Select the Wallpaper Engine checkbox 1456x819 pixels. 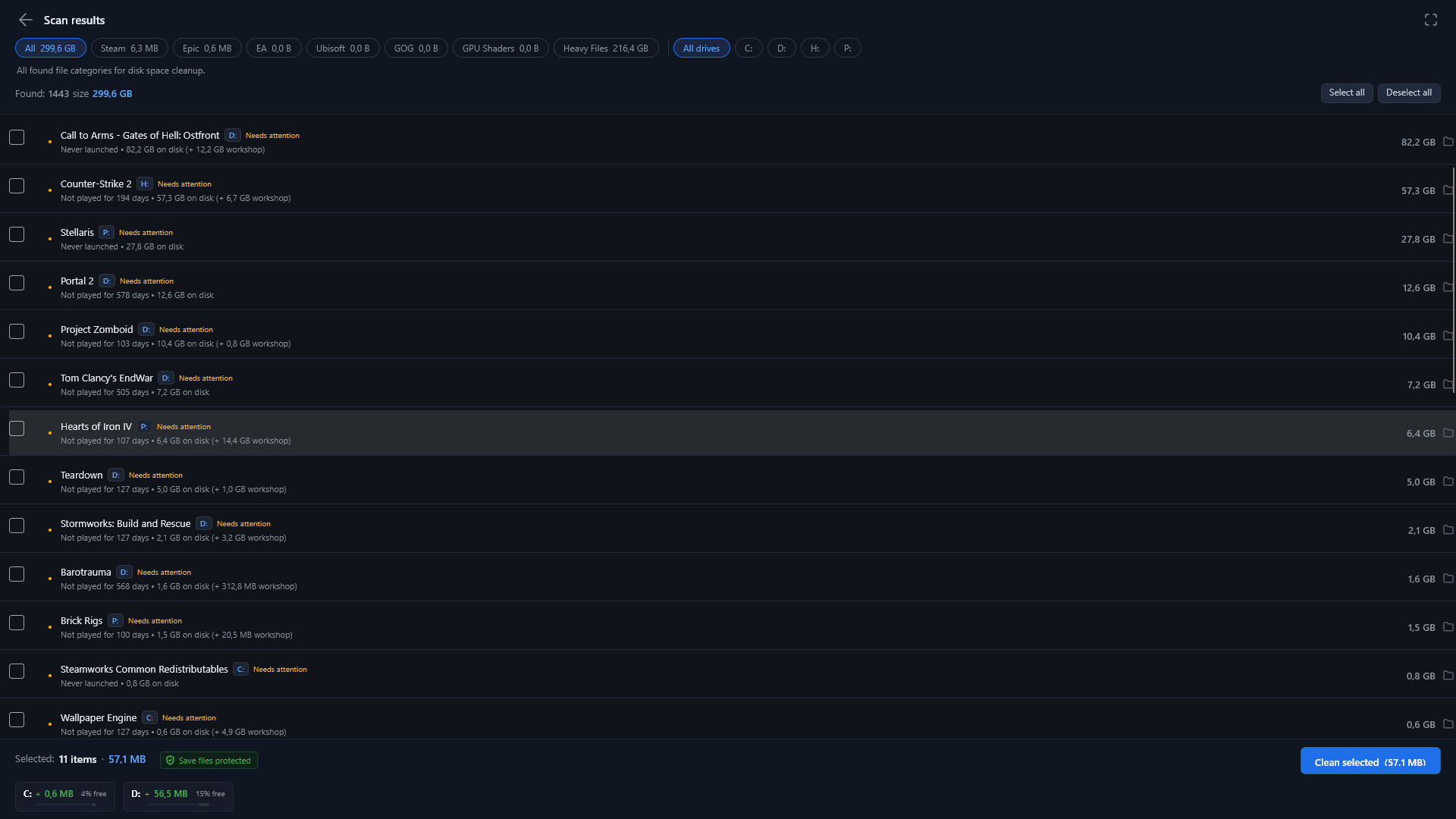pos(17,720)
